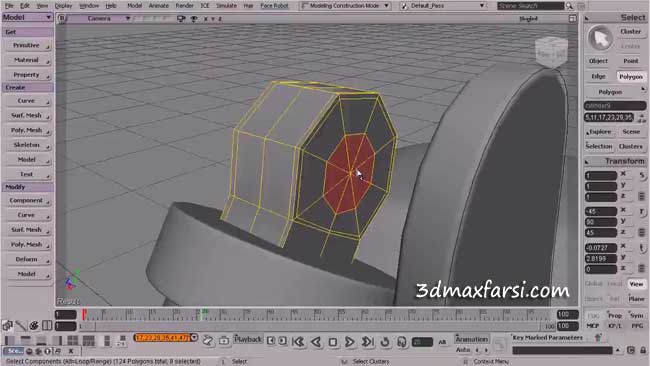650x366 pixels.
Task: Play backward with the reverse arrow
Action: [316, 342]
